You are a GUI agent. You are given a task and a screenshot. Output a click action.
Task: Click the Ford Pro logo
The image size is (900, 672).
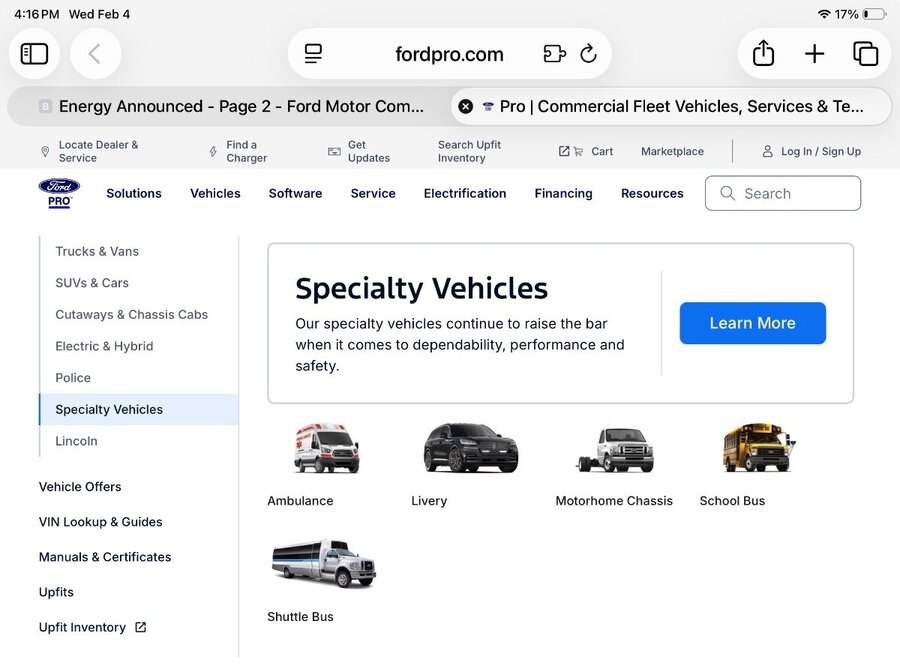click(59, 193)
